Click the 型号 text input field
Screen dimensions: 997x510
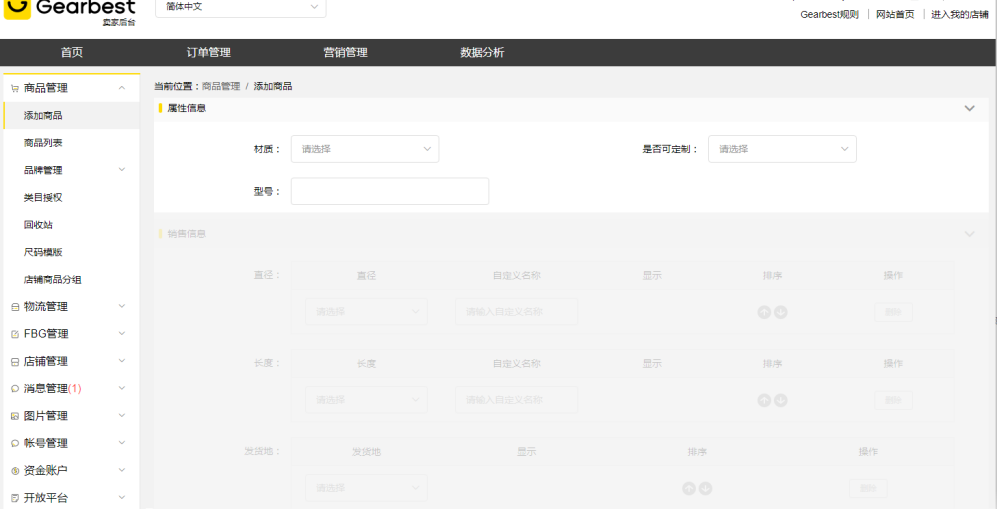point(390,191)
